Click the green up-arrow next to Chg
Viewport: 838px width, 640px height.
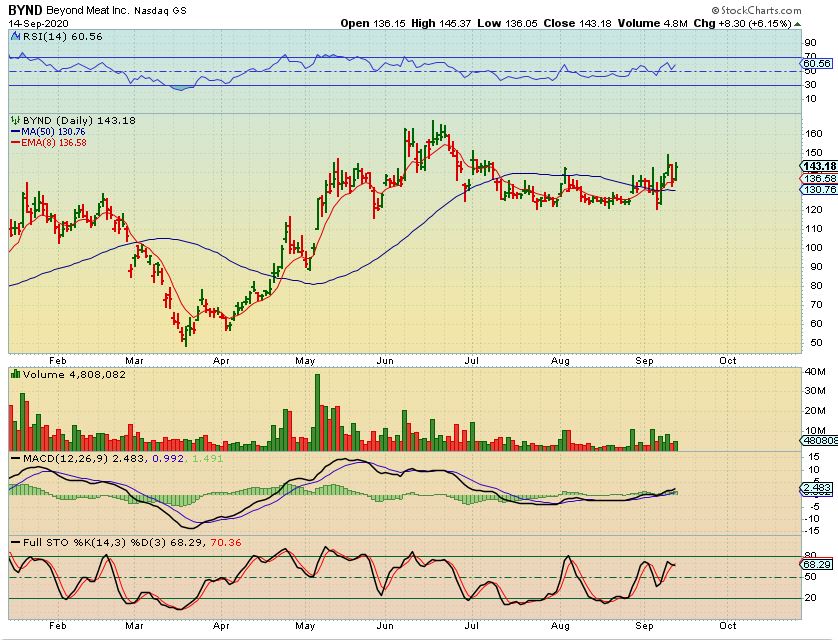tap(797, 24)
